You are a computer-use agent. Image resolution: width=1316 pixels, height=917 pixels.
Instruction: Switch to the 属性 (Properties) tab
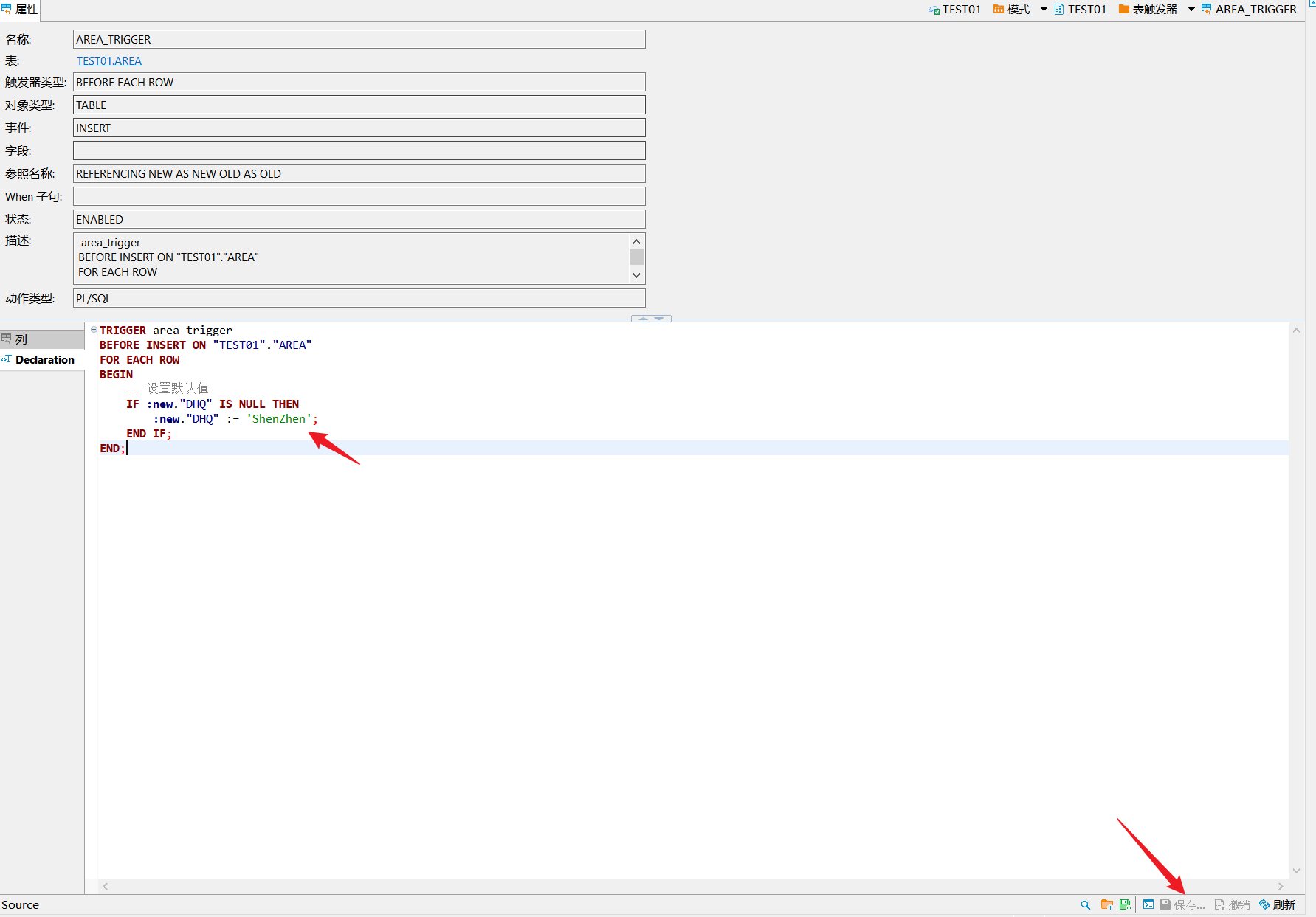pos(20,10)
